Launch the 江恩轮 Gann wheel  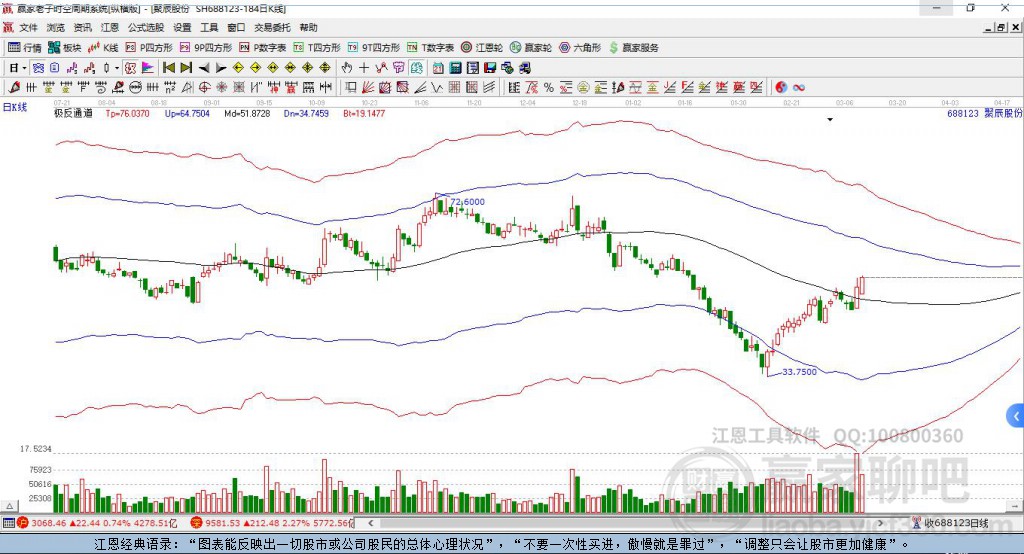[482, 47]
